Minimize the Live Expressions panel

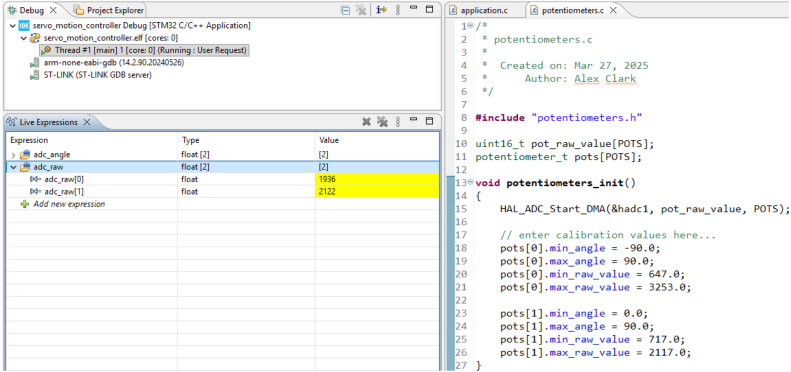(414, 120)
